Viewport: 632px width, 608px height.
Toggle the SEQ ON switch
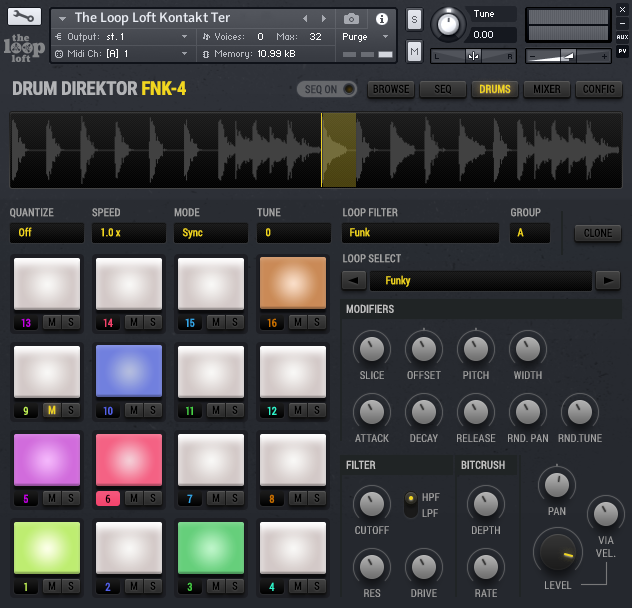click(x=327, y=89)
